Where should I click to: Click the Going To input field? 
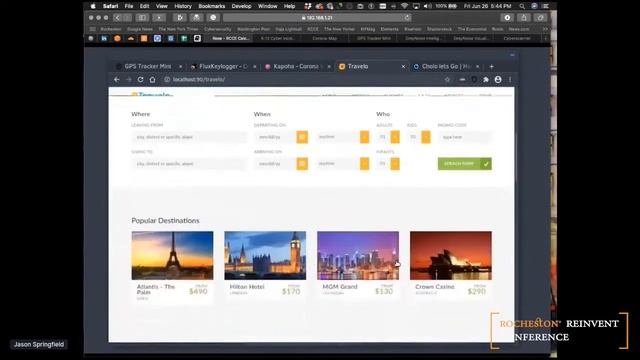[189, 164]
